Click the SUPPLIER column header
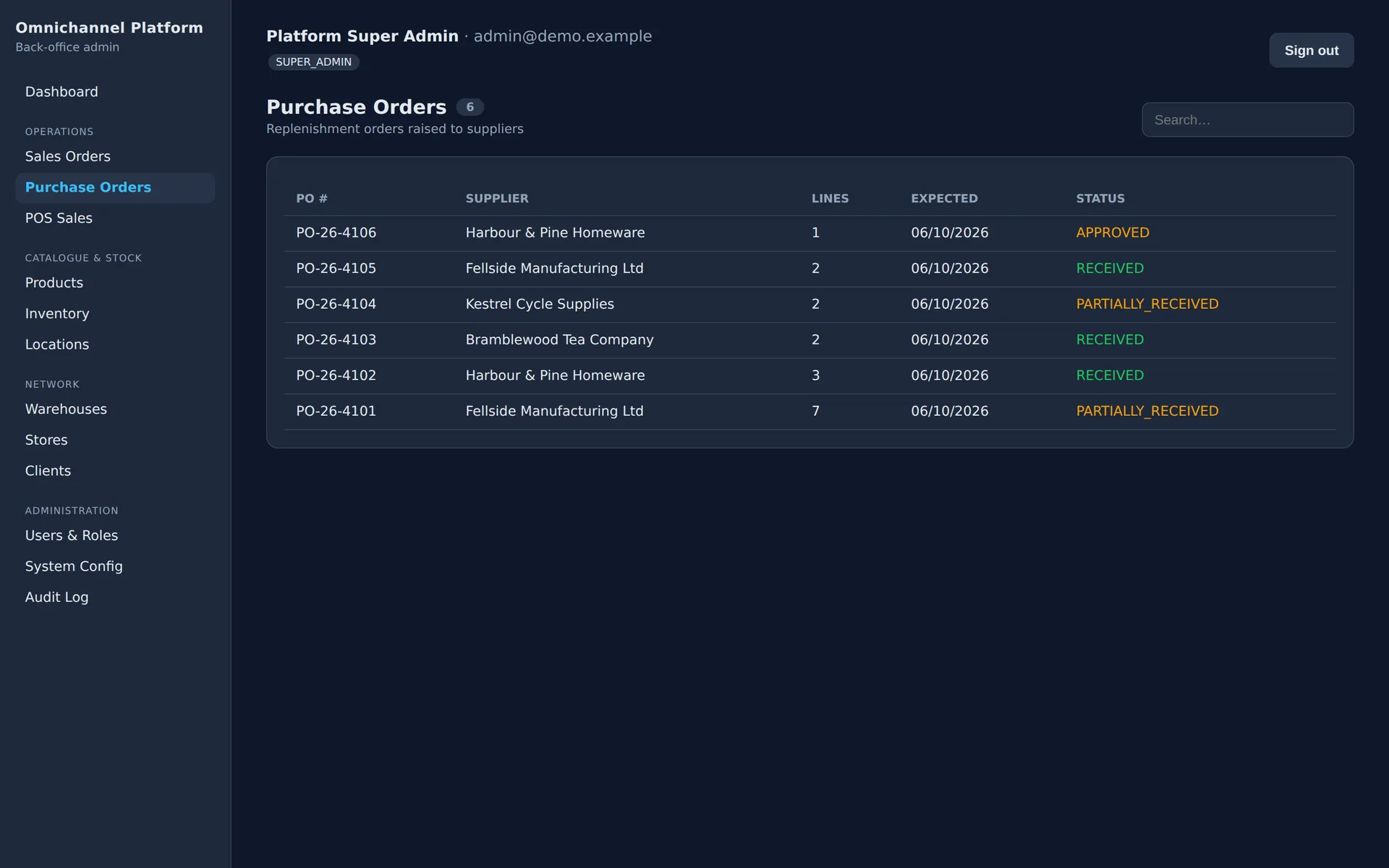Image resolution: width=1389 pixels, height=868 pixels. [x=497, y=198]
